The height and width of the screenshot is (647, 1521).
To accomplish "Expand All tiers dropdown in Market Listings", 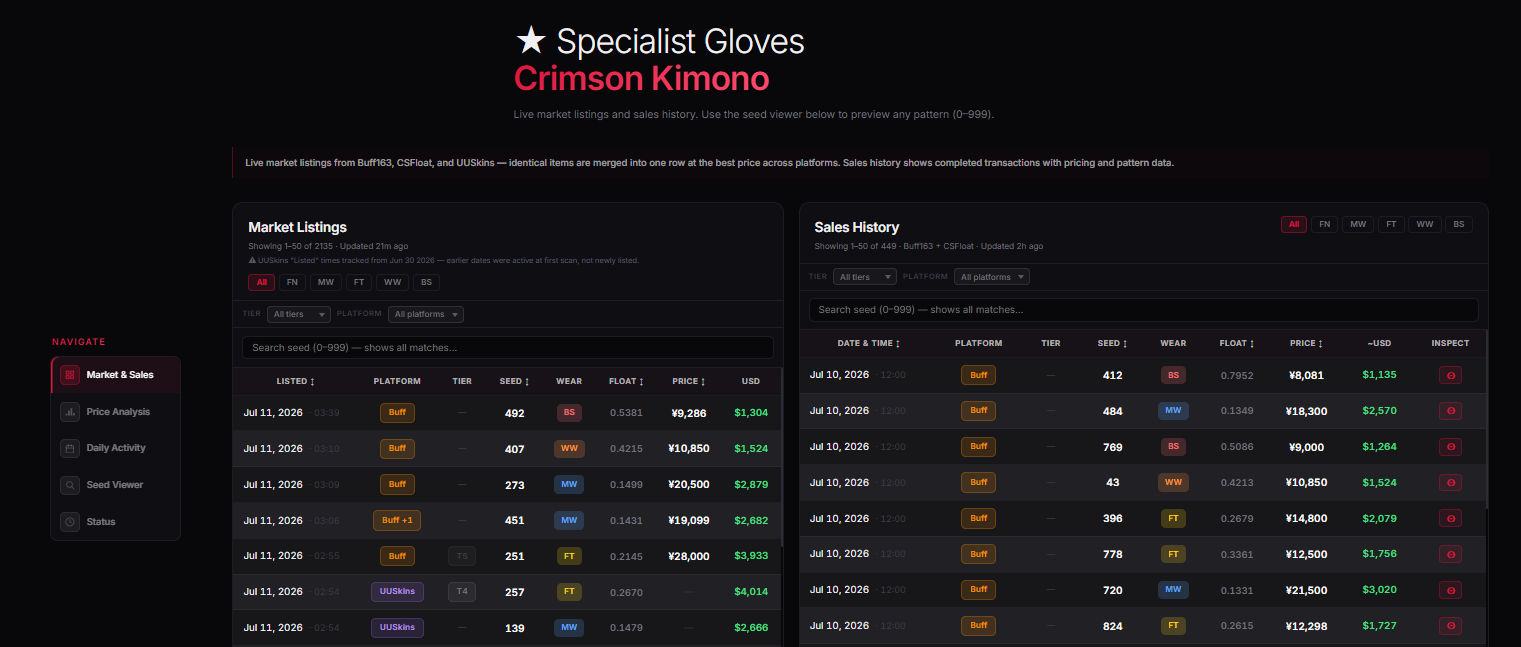I will 298,314.
